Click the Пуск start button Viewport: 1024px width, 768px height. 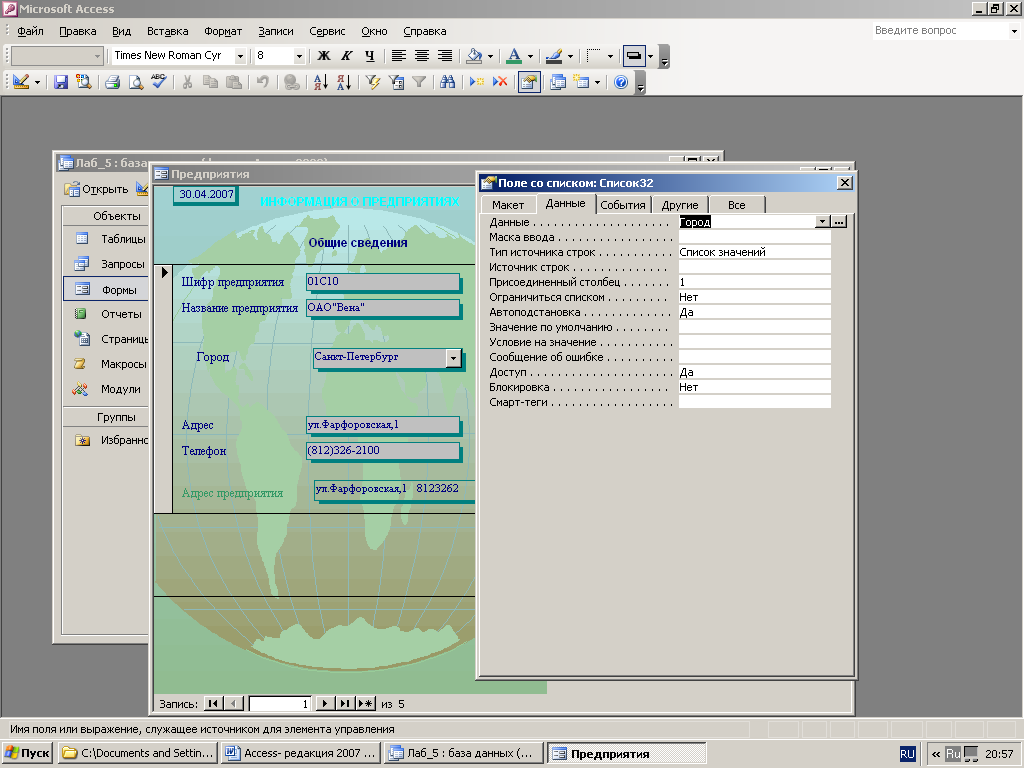27,753
